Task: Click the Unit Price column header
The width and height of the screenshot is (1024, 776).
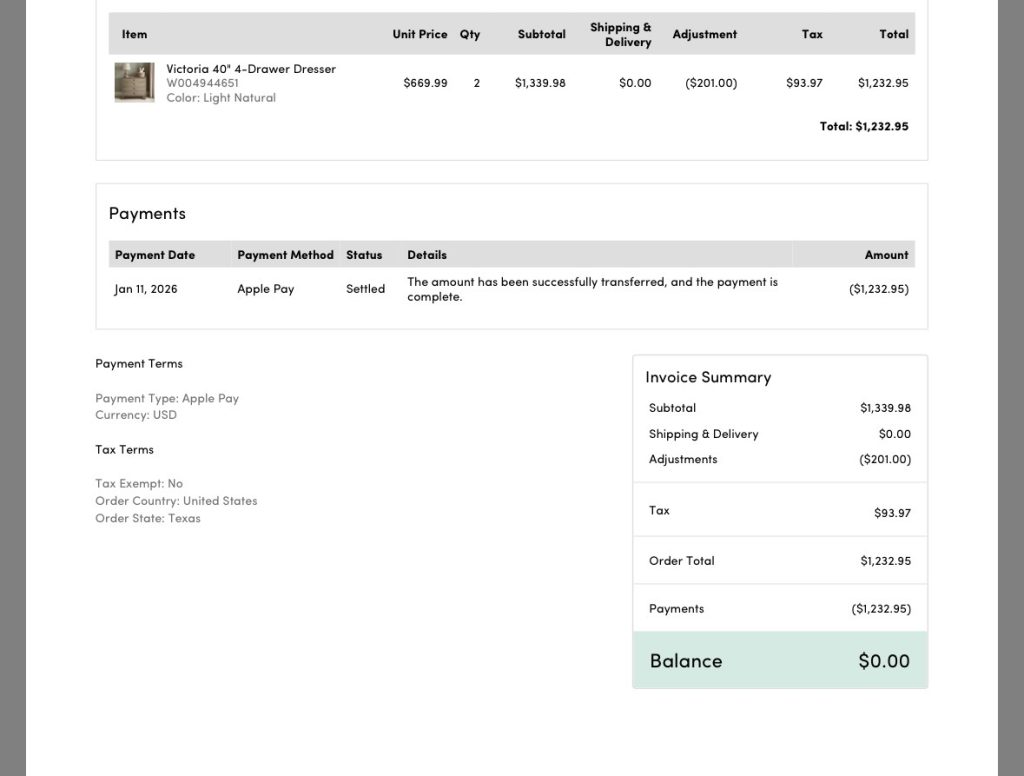Action: tap(419, 34)
